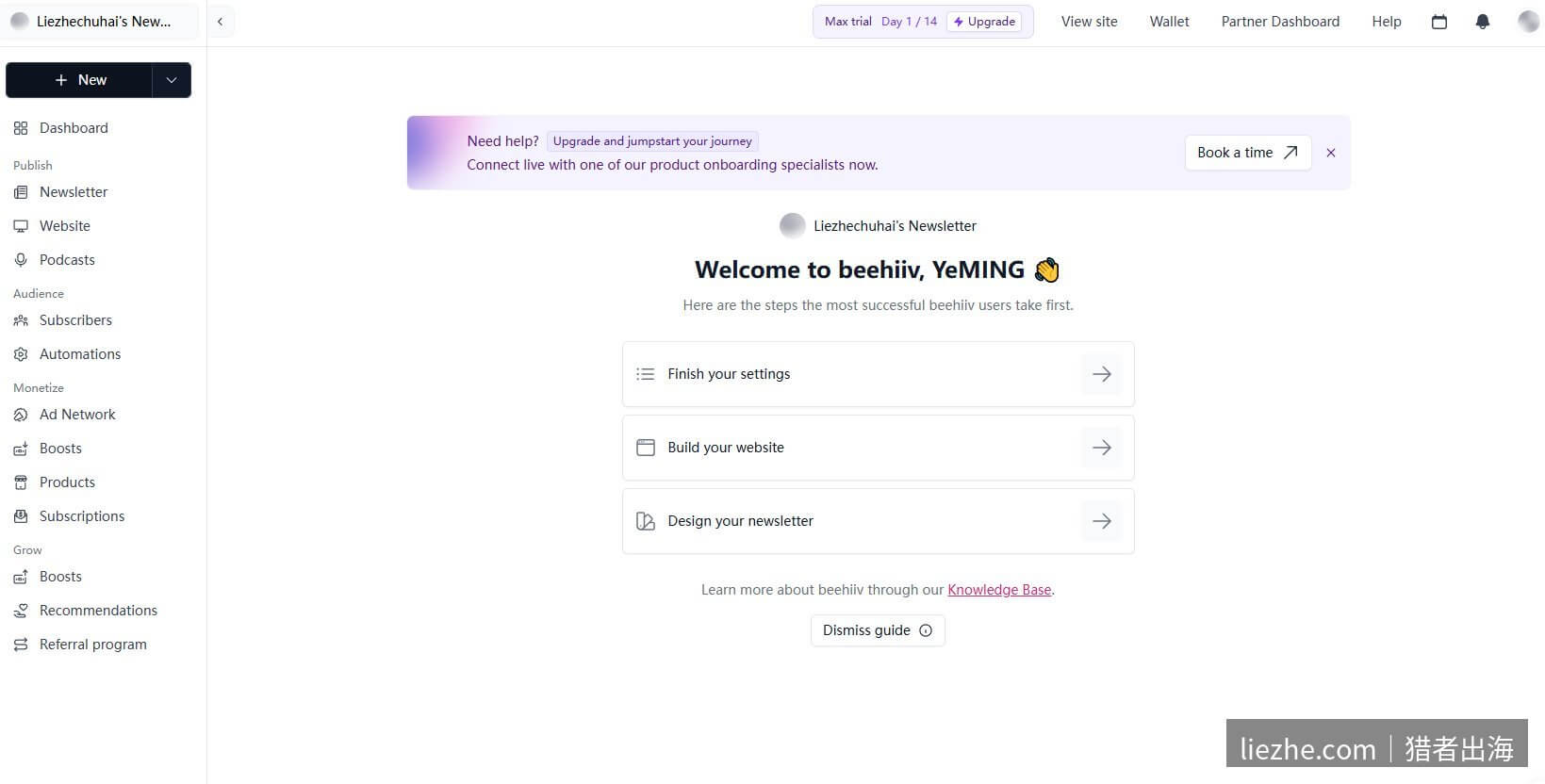
Task: Click the window icon beside Build your website
Action: [646, 448]
